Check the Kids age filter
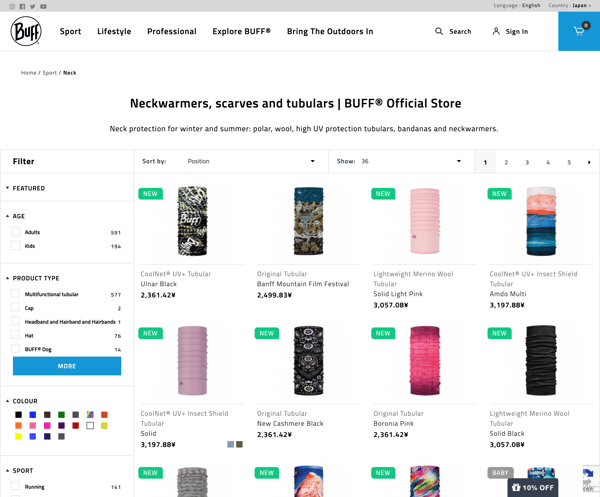The width and height of the screenshot is (600, 497). click(16, 246)
